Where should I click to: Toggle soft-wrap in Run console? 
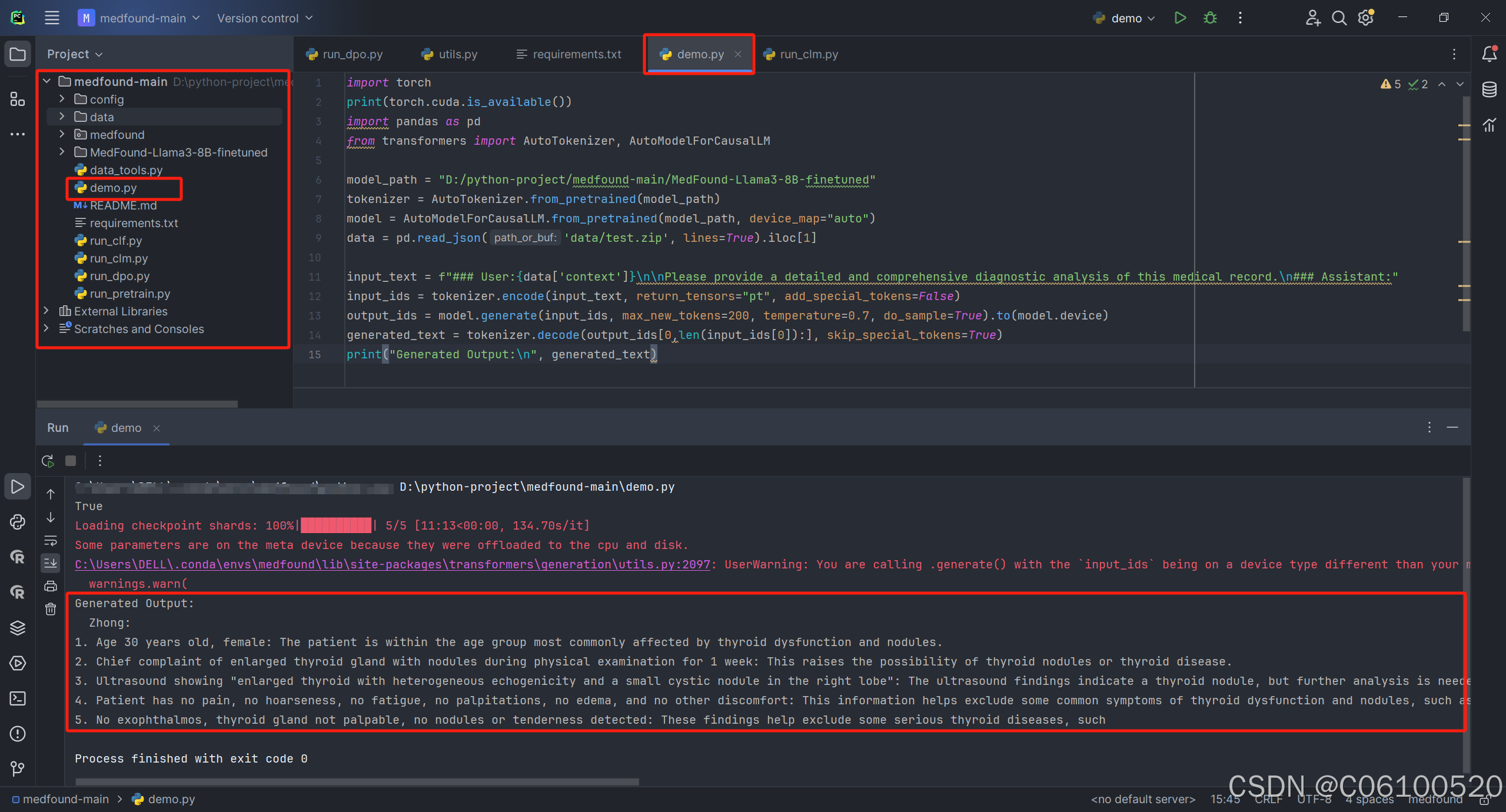[x=51, y=540]
